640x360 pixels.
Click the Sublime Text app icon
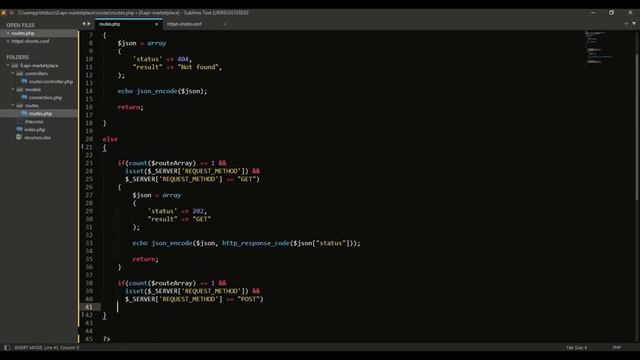coord(4,13)
